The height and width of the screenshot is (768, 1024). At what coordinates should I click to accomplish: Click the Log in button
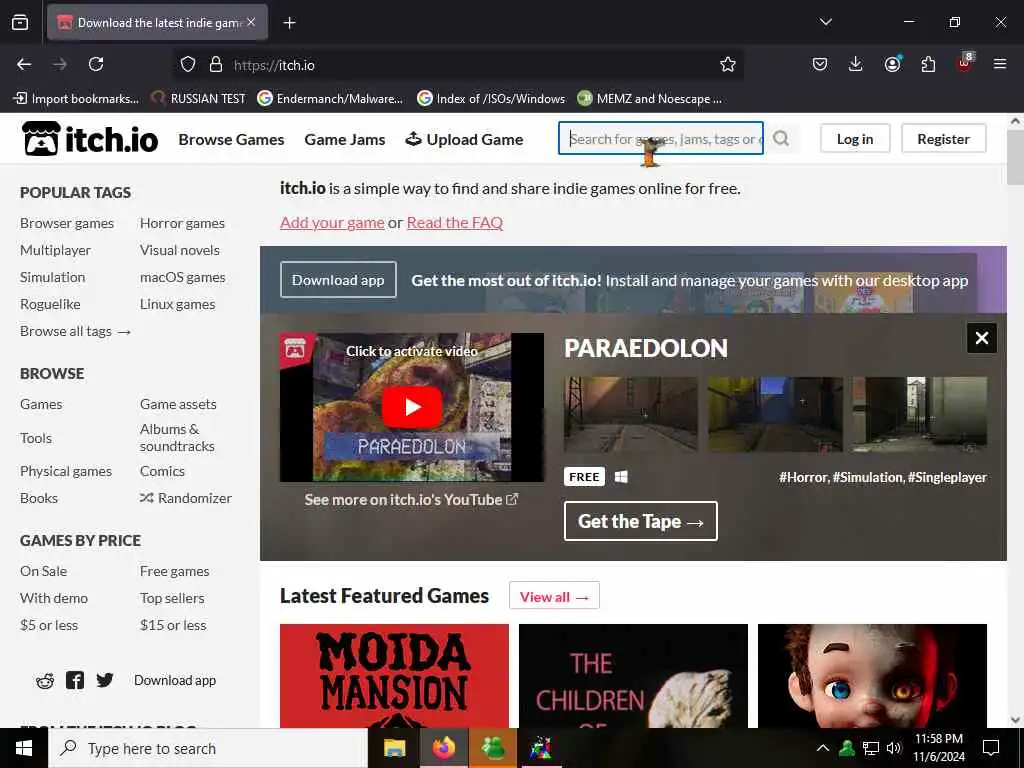click(855, 138)
